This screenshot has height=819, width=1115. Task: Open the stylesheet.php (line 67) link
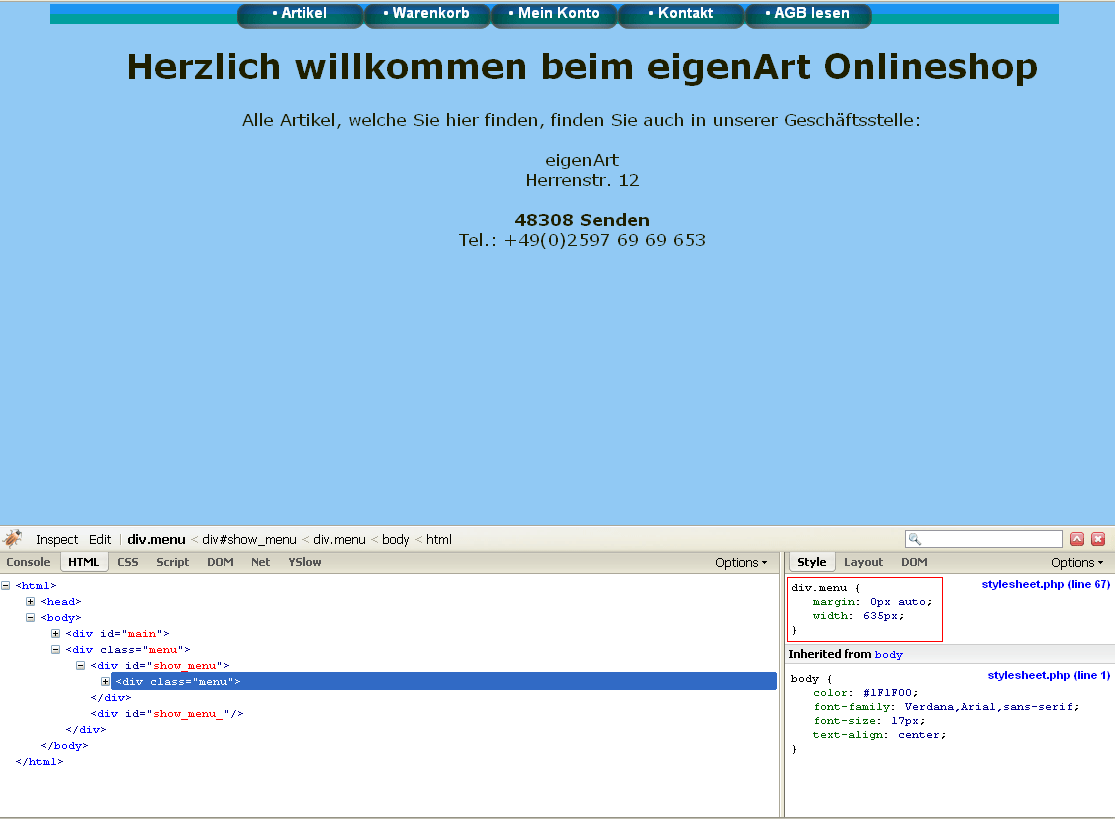pyautogui.click(x=1045, y=584)
